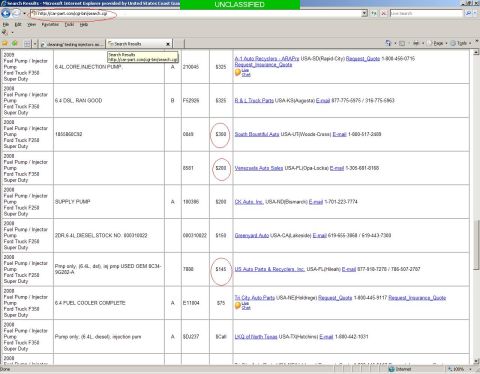Open Tri City Auto Parts link
The height and width of the screenshot is (374, 480).
255,297
